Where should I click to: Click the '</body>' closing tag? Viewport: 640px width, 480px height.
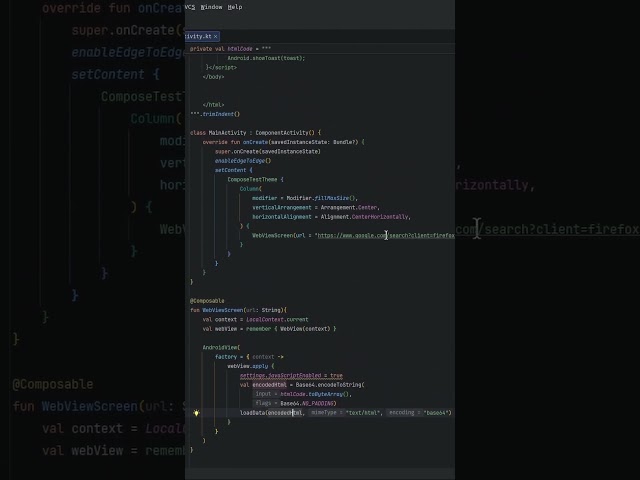(x=213, y=77)
